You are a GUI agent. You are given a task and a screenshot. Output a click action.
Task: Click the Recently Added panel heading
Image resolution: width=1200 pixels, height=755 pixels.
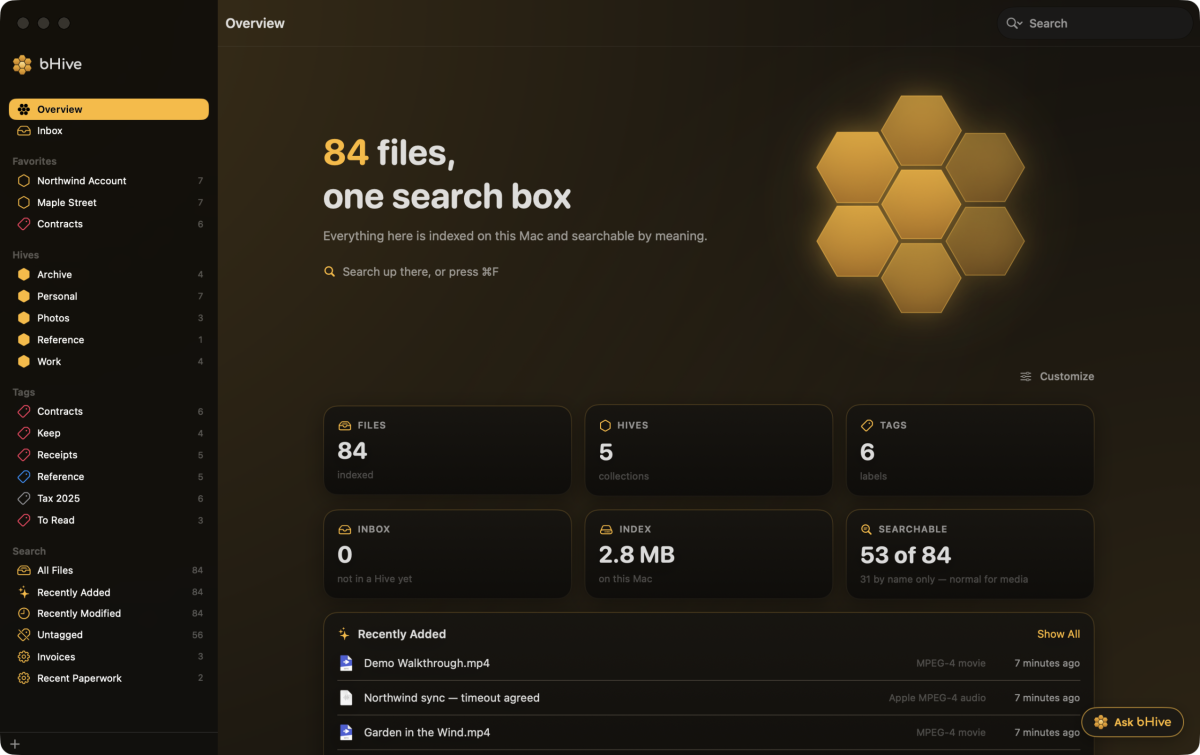coord(402,634)
